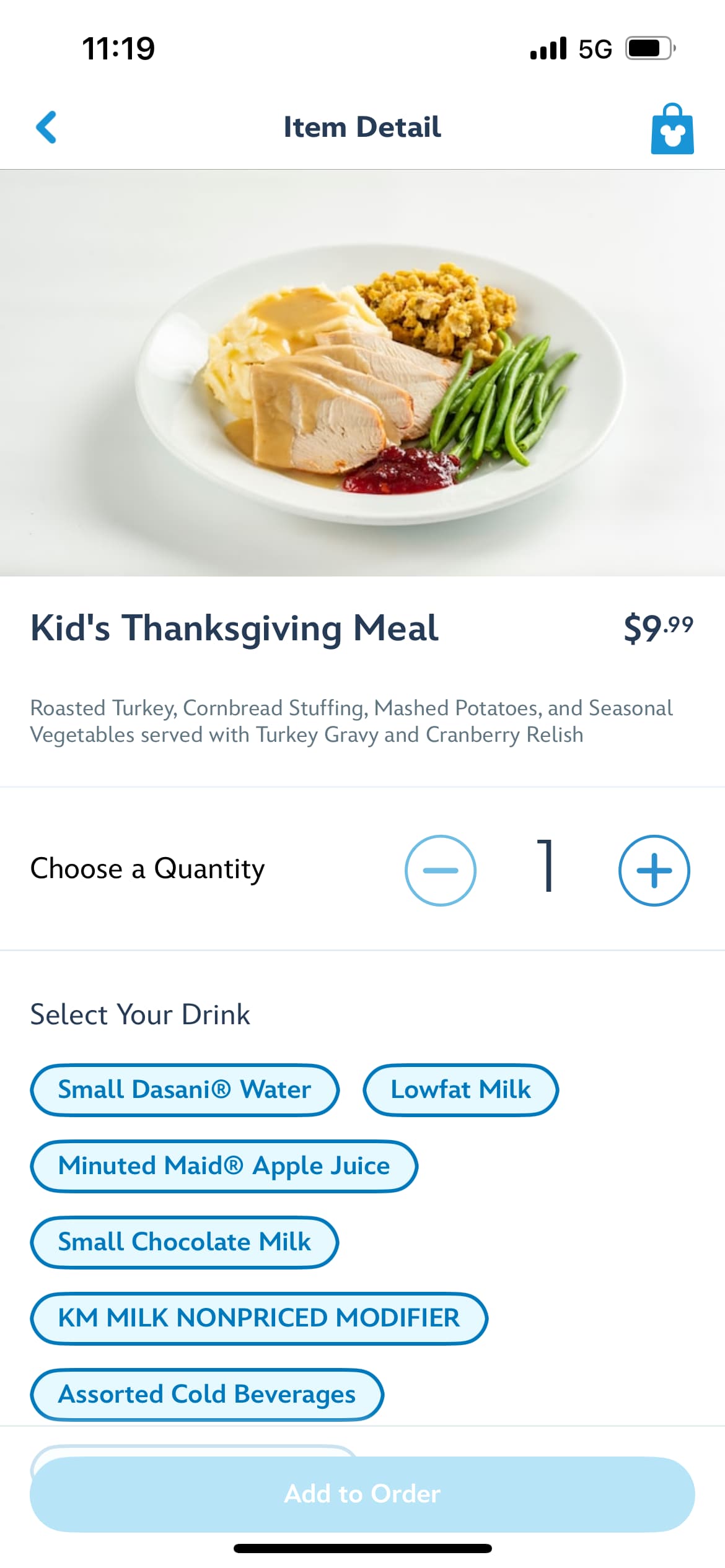This screenshot has width=725, height=1568.
Task: Tap the Kid's Thanksgiving Meal title
Action: 234,628
